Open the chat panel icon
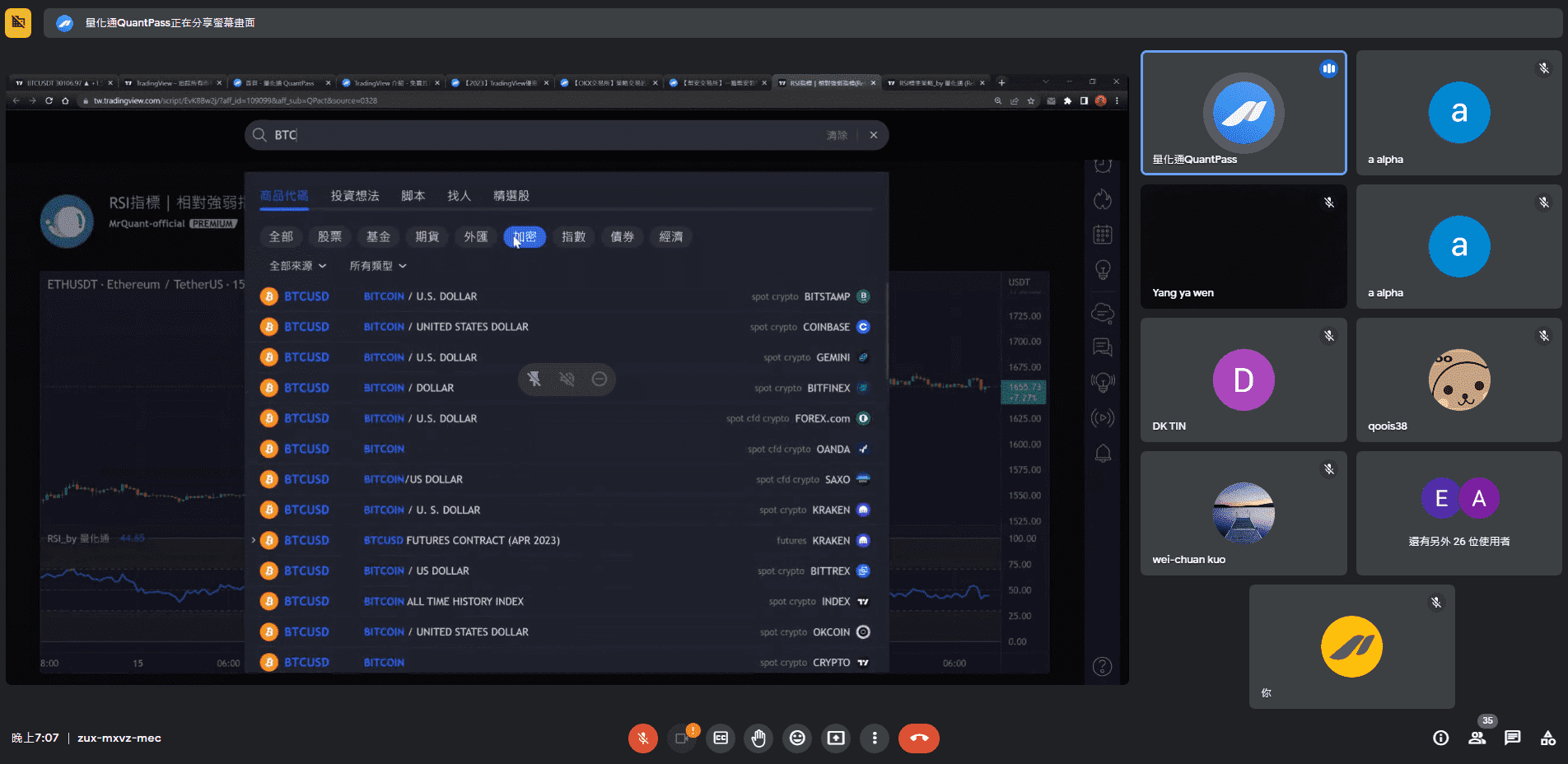The image size is (1568, 764). pos(1513,738)
